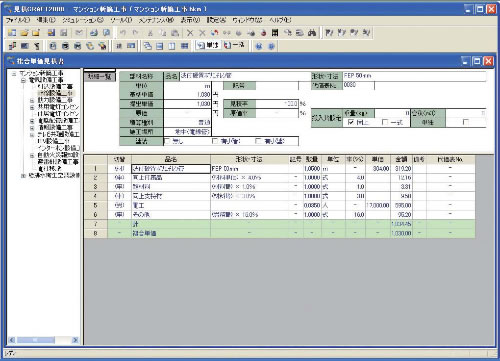Image resolution: width=500 pixels, height=361 pixels.
Task: Select the ITV設備工事 tree item
Action: point(53,141)
